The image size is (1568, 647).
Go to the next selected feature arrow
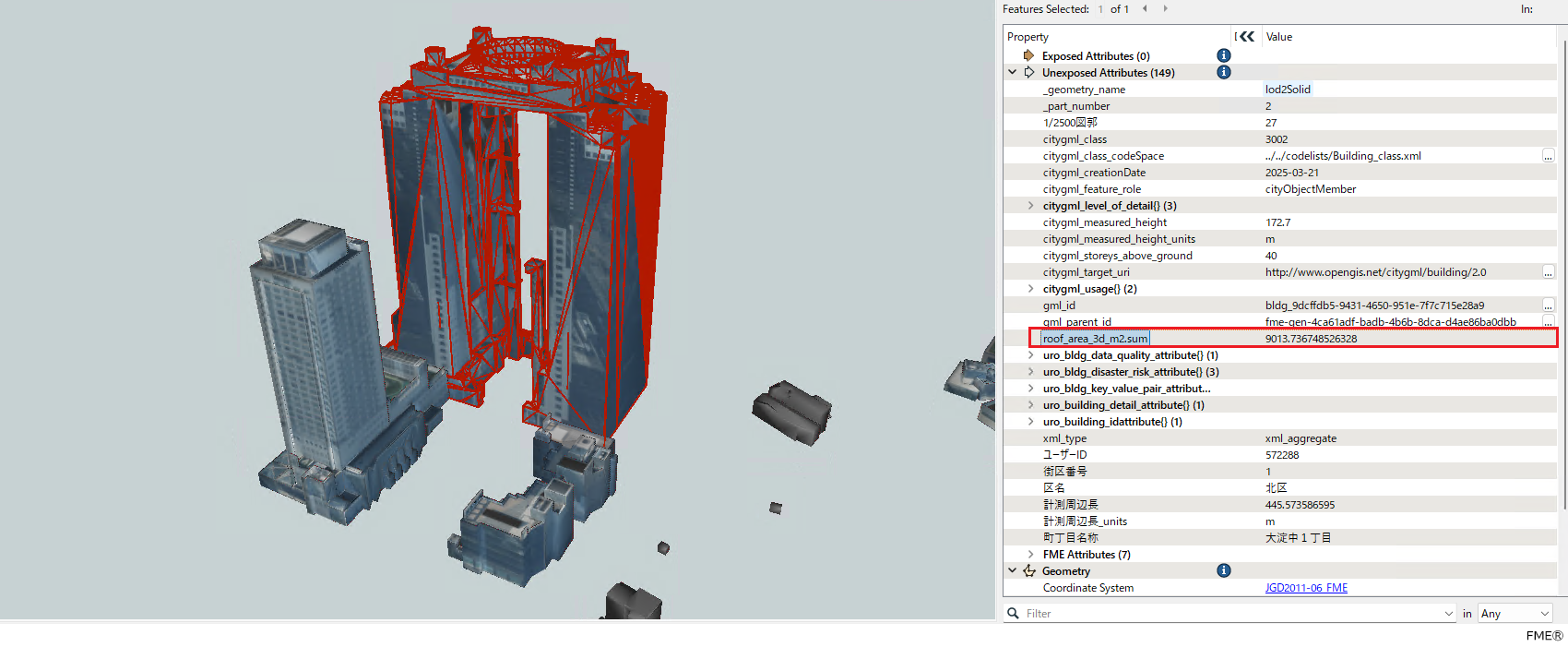point(1165,9)
